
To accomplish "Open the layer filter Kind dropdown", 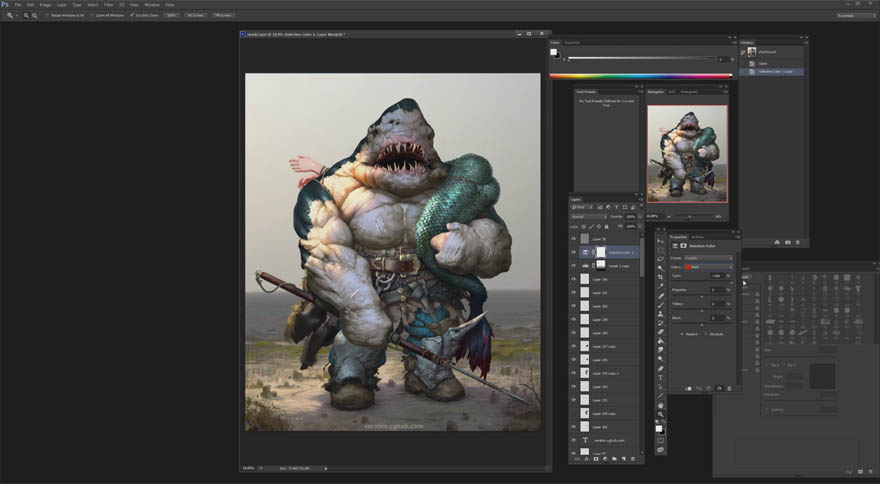I will pyautogui.click(x=582, y=207).
